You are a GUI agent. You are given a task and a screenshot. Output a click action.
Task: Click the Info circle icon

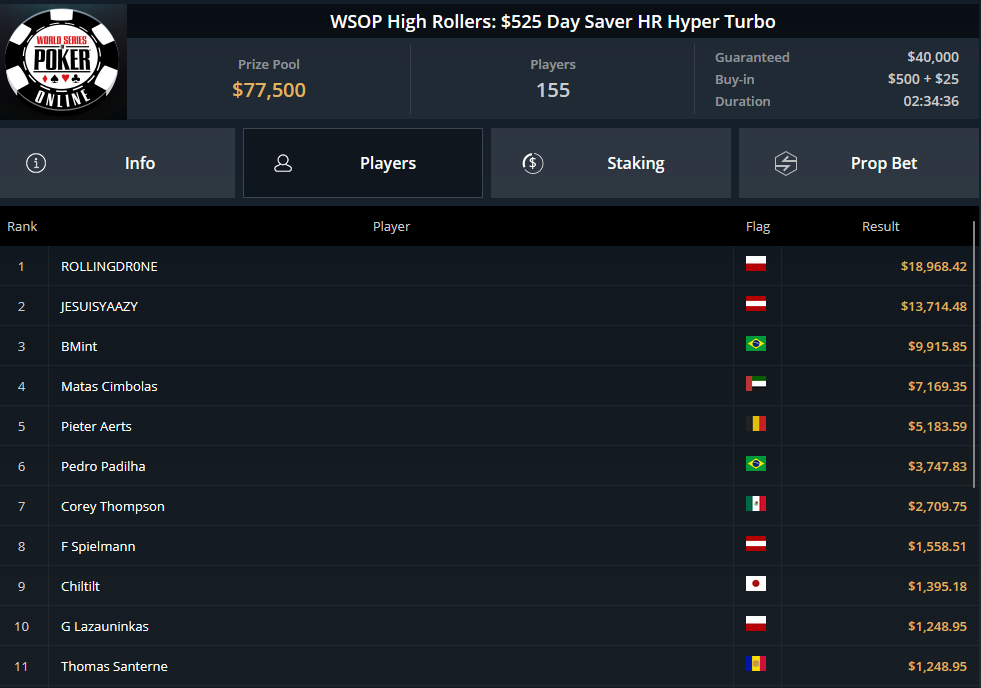tap(36, 163)
